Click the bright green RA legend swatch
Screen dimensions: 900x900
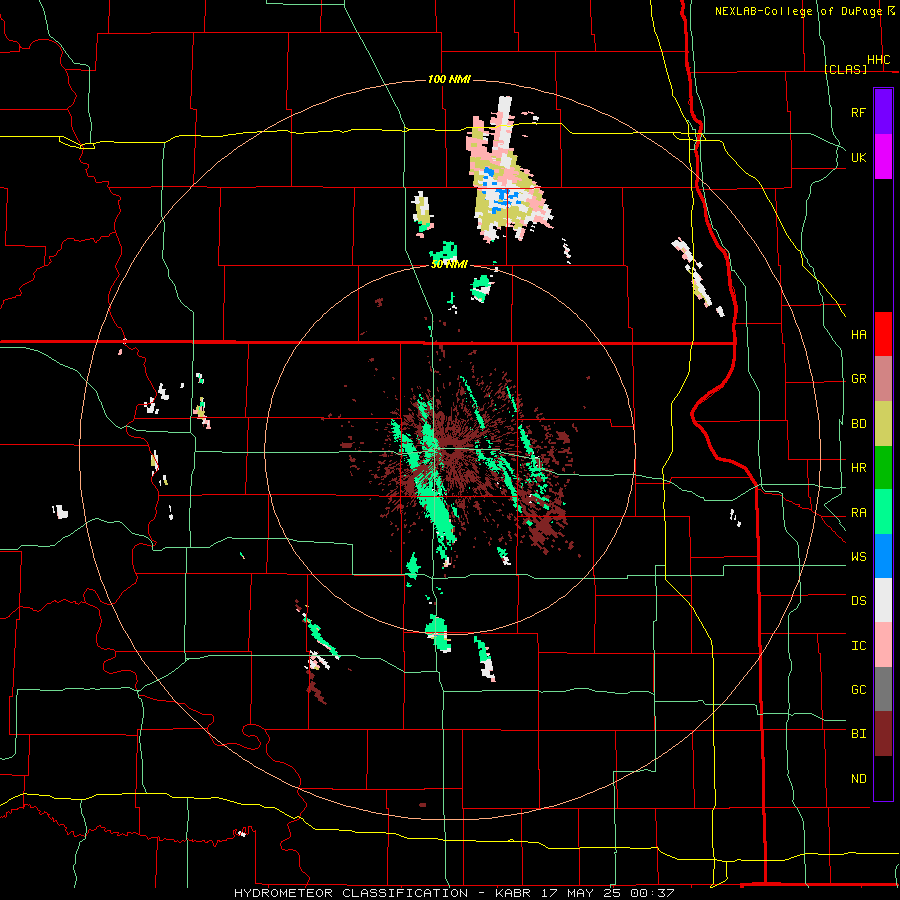tap(883, 512)
